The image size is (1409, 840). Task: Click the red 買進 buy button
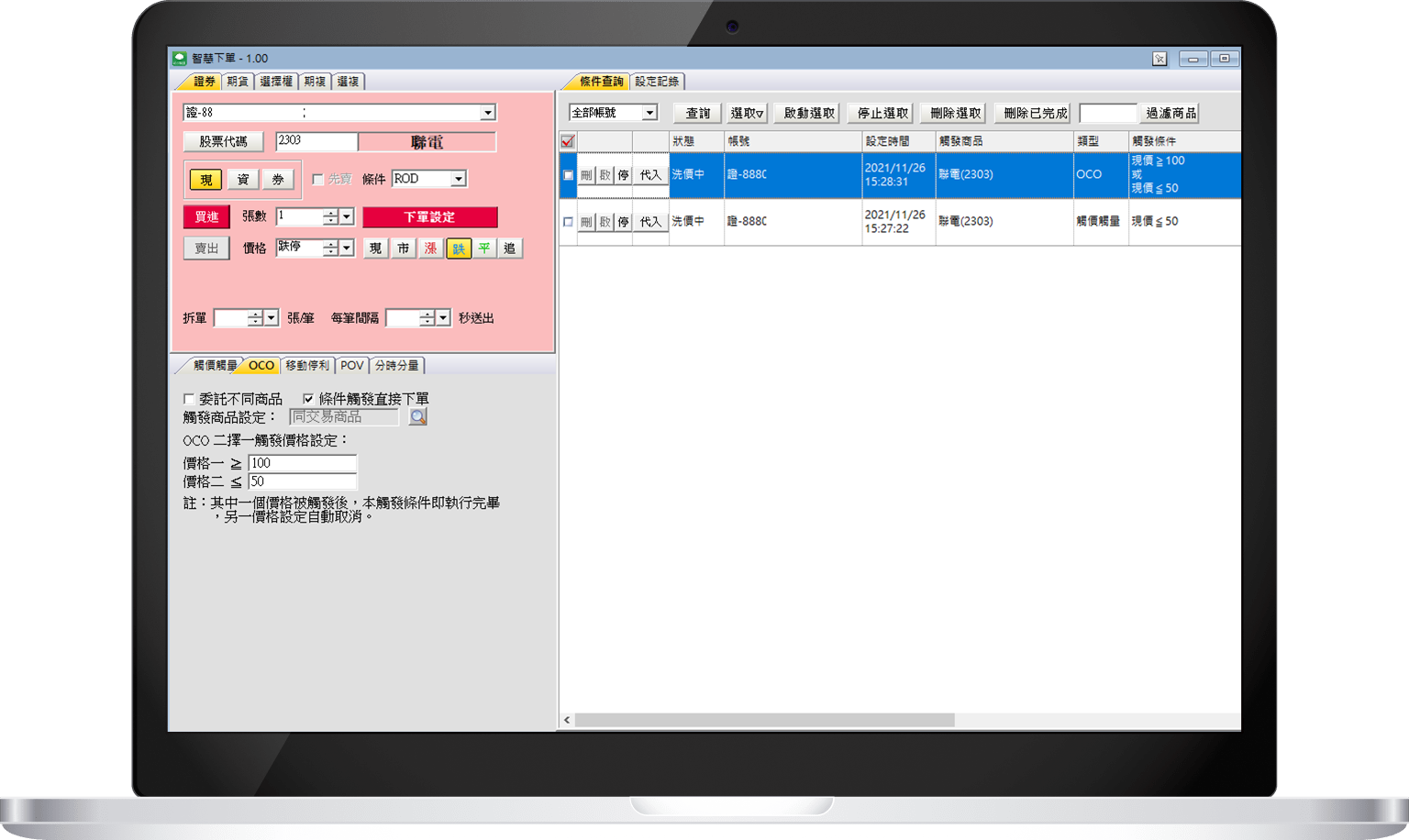click(206, 217)
